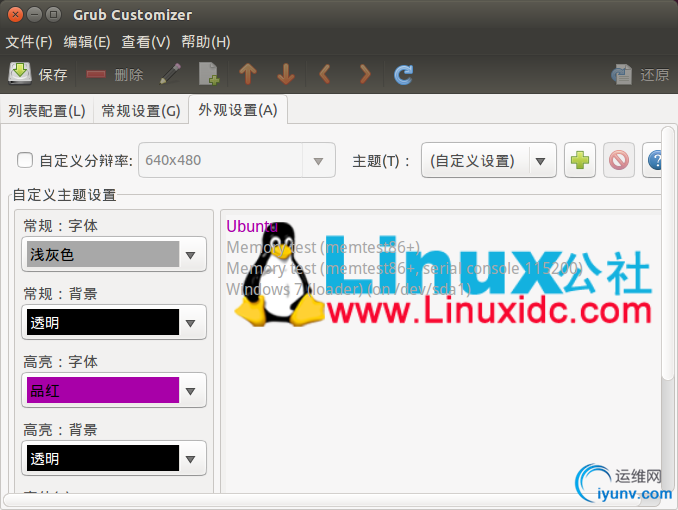Click the new entry document icon
Viewport: 678px width, 510px height.
(209, 74)
